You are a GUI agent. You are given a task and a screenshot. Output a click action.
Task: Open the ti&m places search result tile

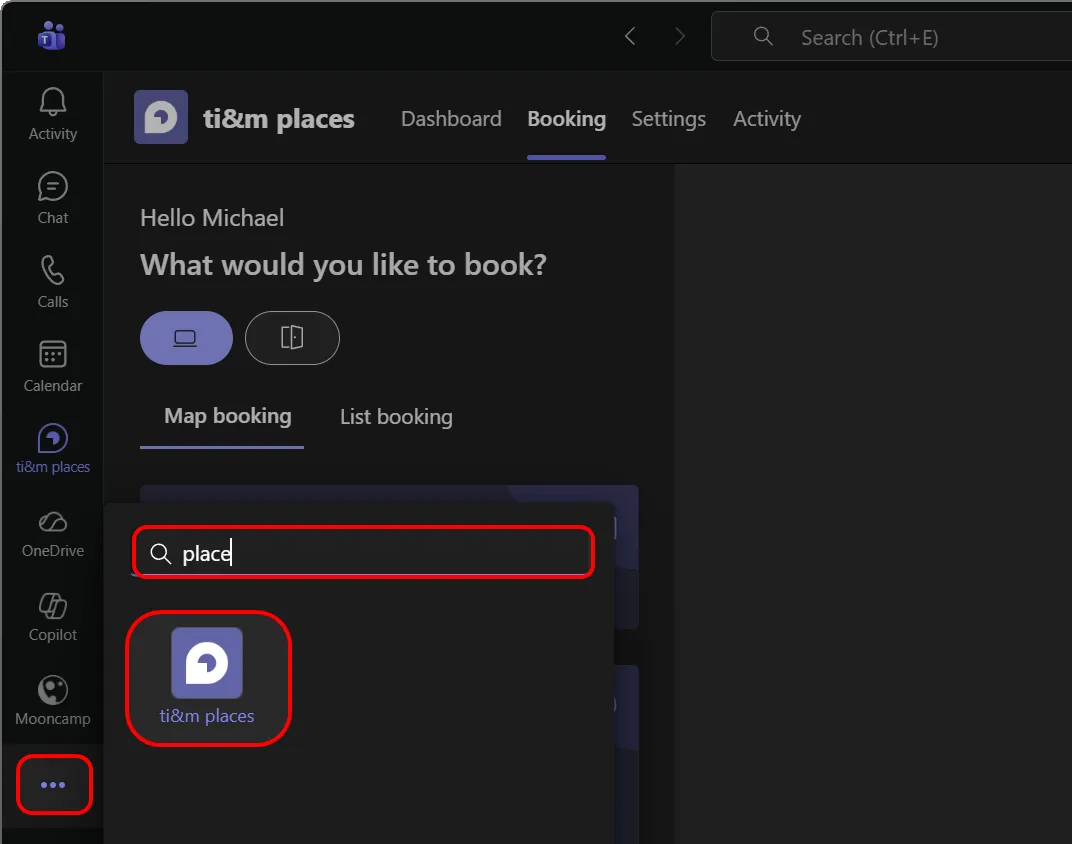(208, 678)
